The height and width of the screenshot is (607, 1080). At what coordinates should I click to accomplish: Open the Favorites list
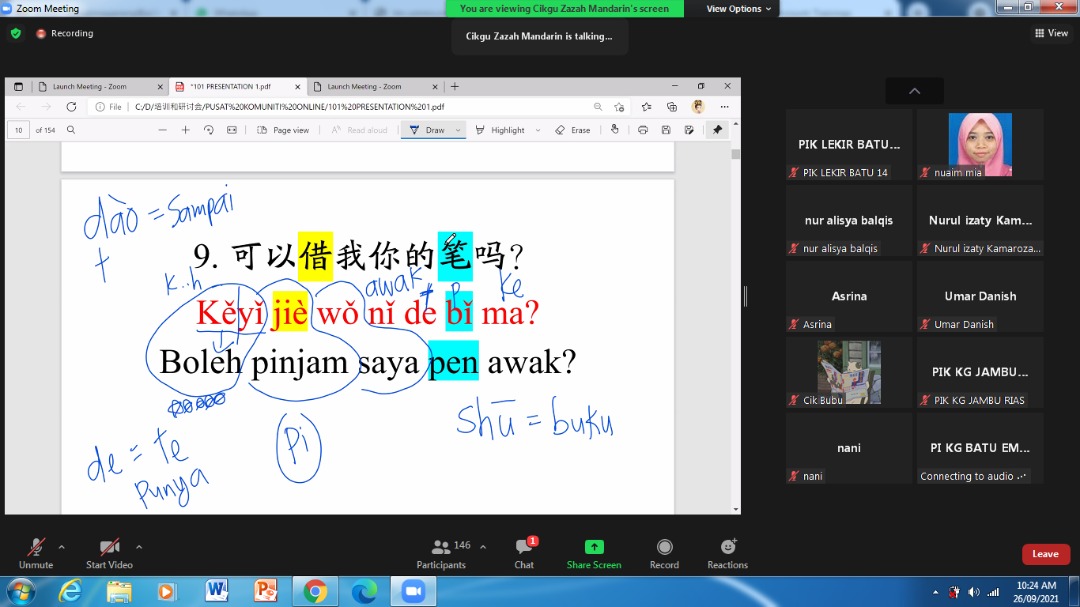(x=646, y=107)
